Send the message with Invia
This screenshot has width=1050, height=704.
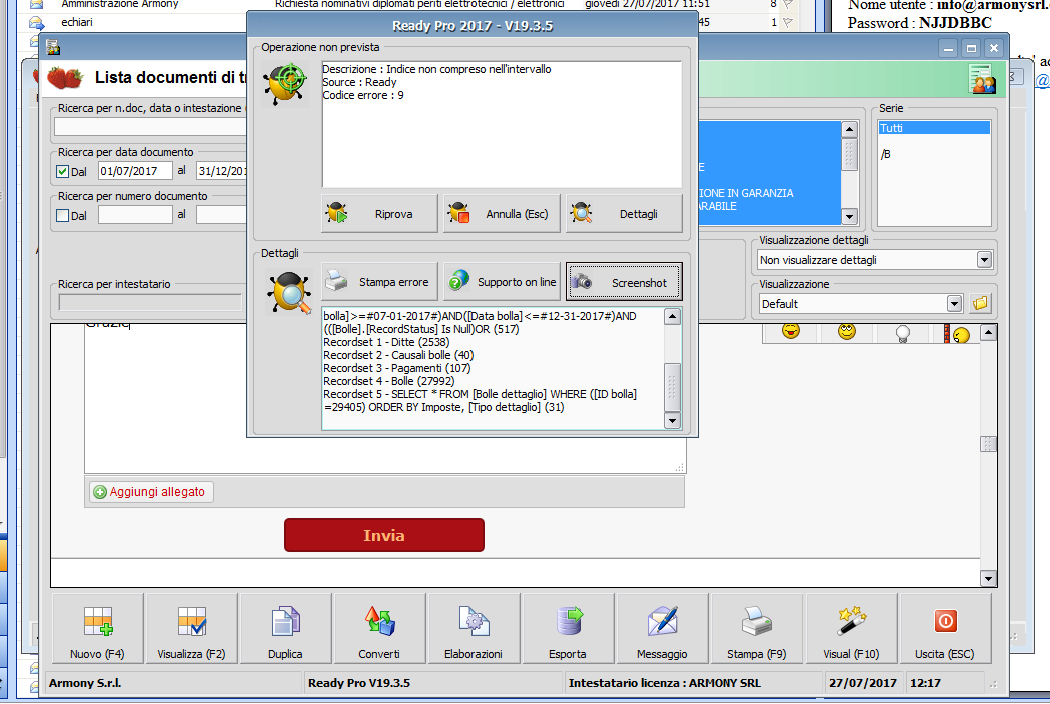pos(384,535)
